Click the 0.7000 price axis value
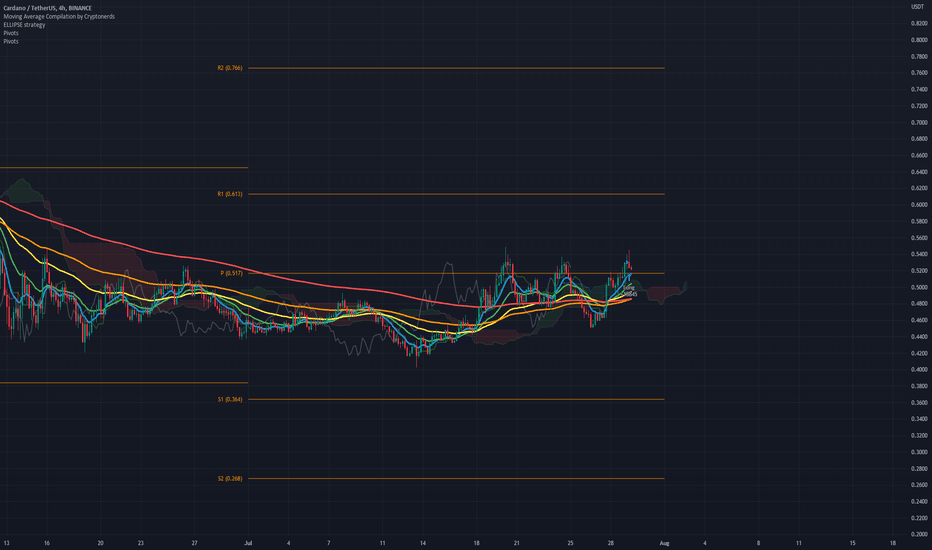 (919, 122)
